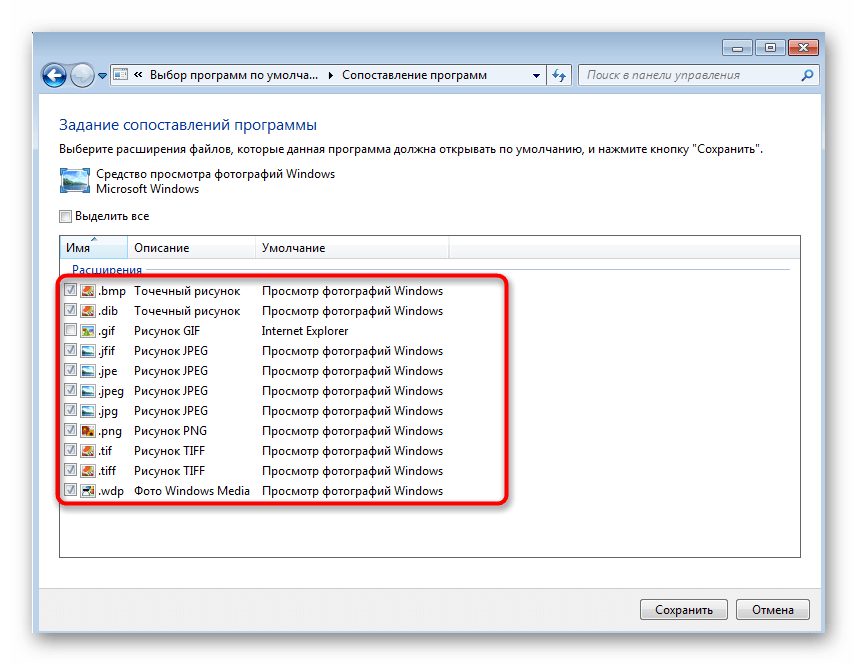The image size is (857, 665).
Task: Click the .wdp file type icon
Action: 87,491
